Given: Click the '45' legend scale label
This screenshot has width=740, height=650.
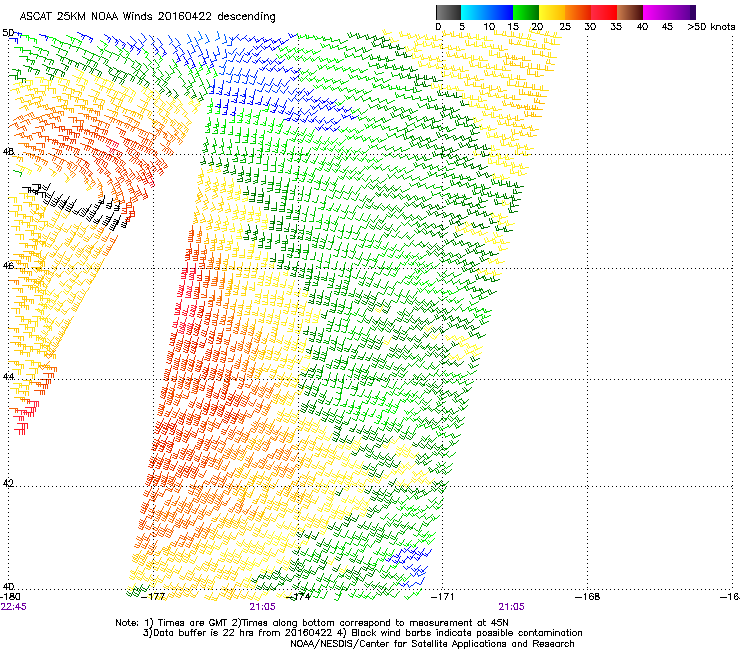Looking at the screenshot, I should [x=667, y=27].
